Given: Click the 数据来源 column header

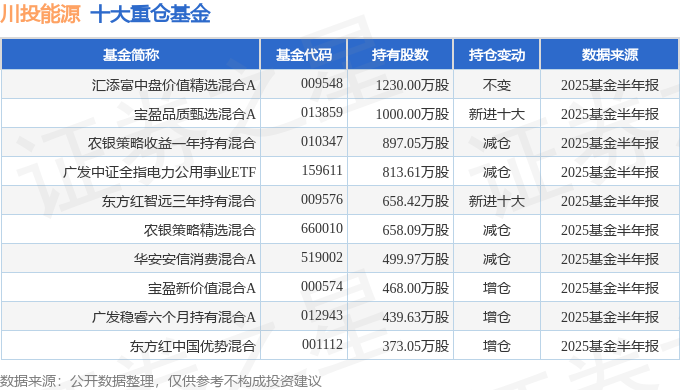Looking at the screenshot, I should point(609,55).
